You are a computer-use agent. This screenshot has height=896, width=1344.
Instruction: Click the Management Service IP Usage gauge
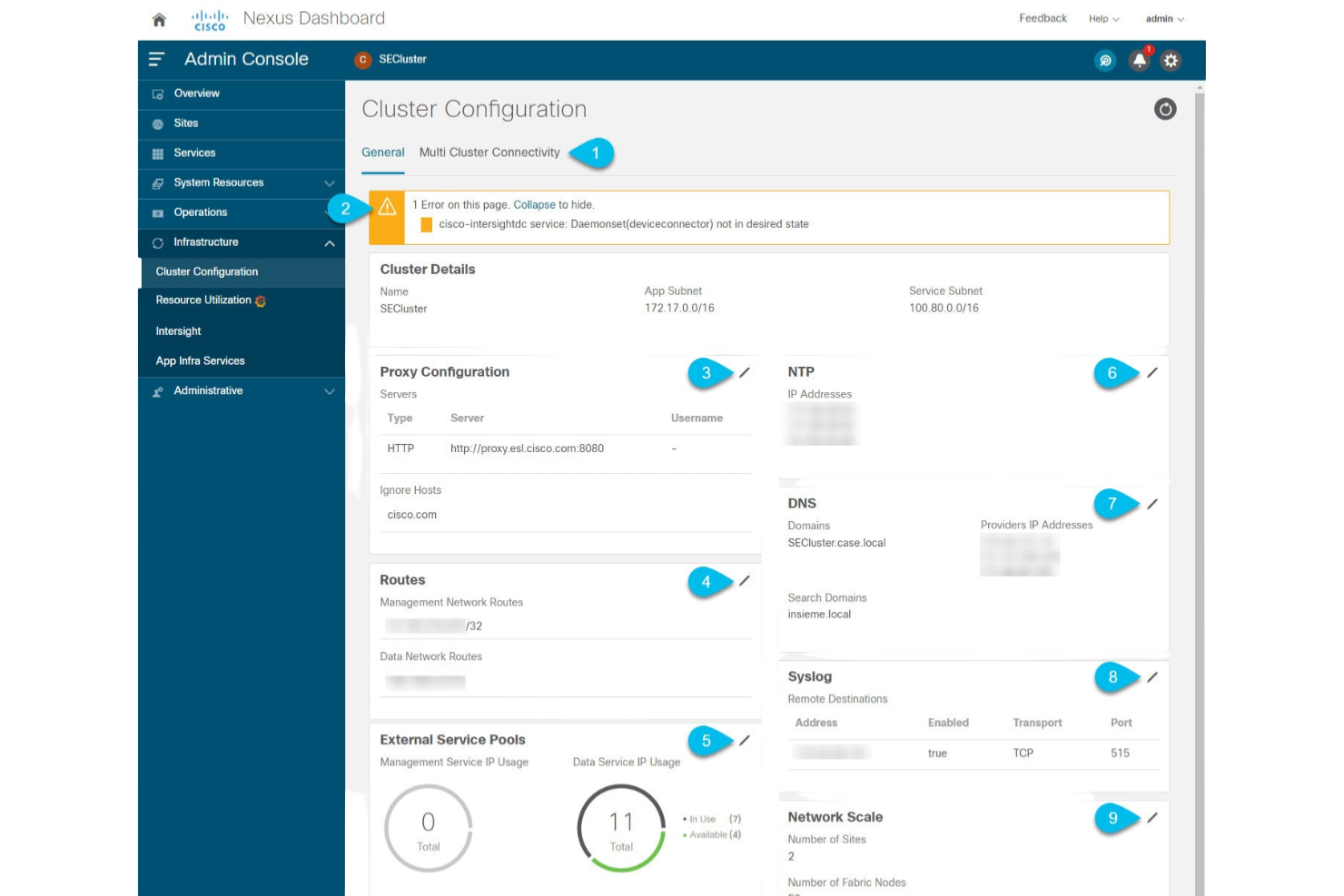429,829
